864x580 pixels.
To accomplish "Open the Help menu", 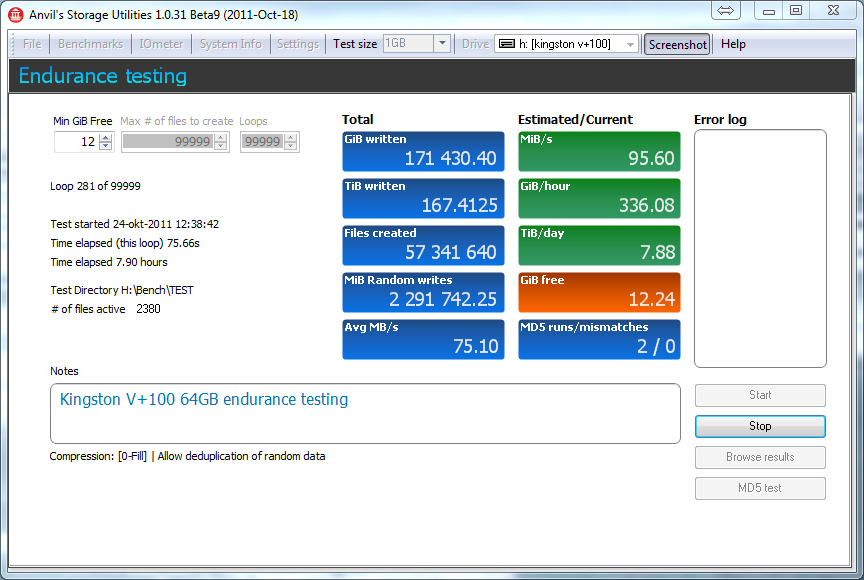I will click(733, 44).
